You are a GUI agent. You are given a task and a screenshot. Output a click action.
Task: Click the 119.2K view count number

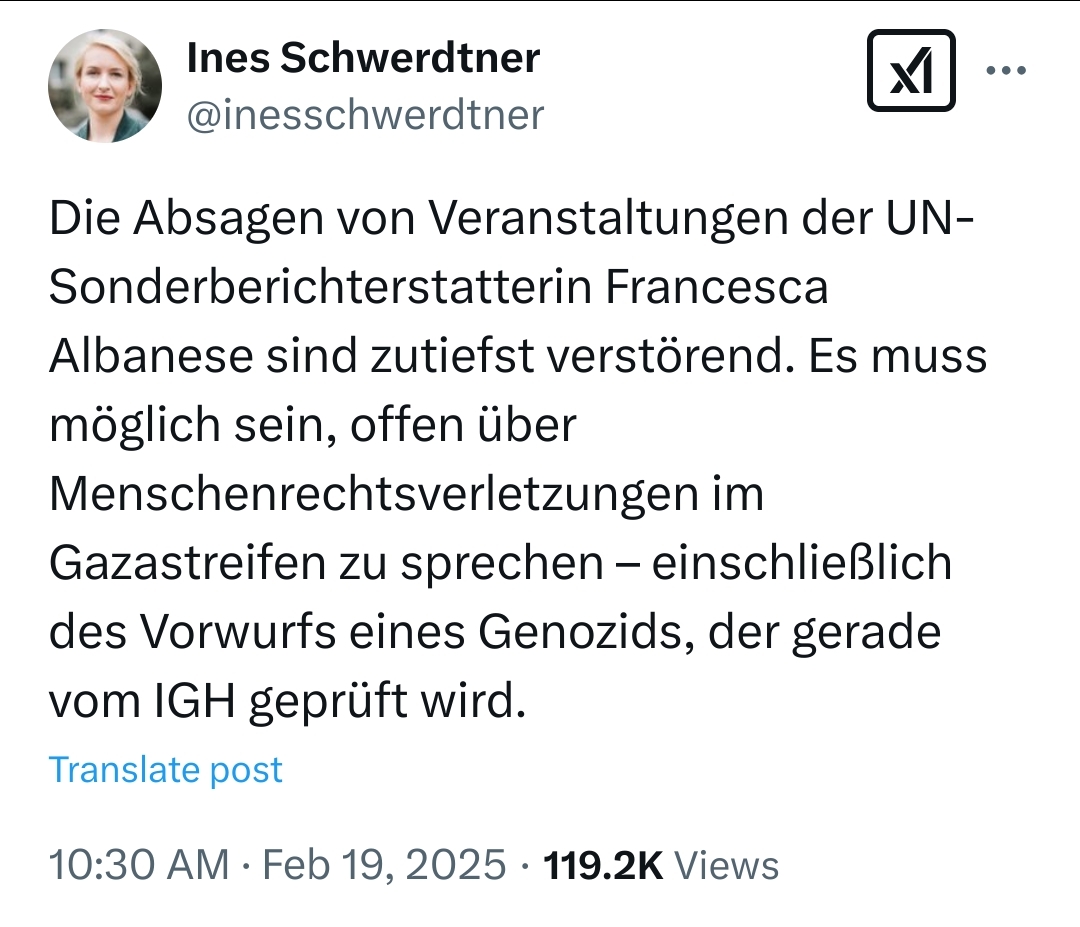[x=603, y=865]
